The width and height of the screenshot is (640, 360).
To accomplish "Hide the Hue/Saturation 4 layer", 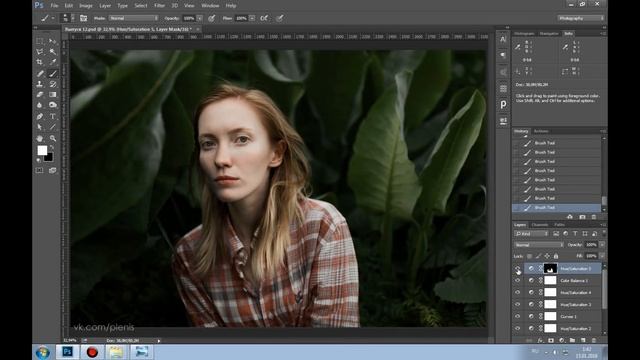I will click(518, 292).
